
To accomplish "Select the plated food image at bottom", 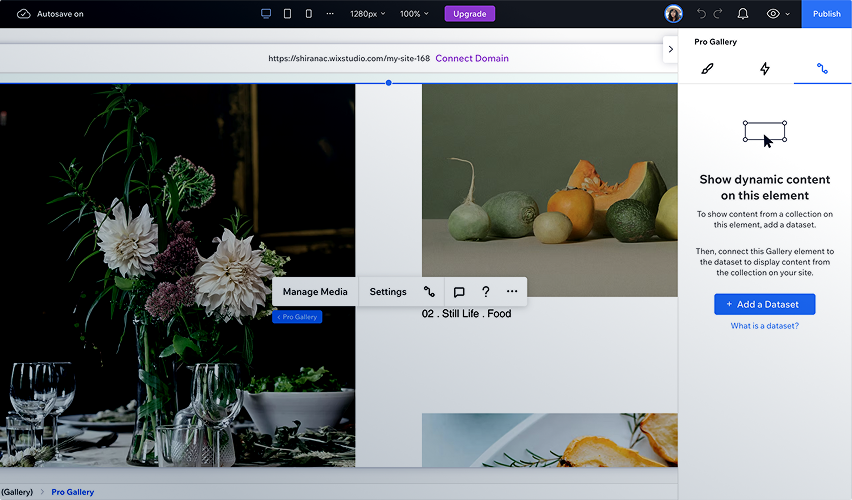I will point(549,440).
